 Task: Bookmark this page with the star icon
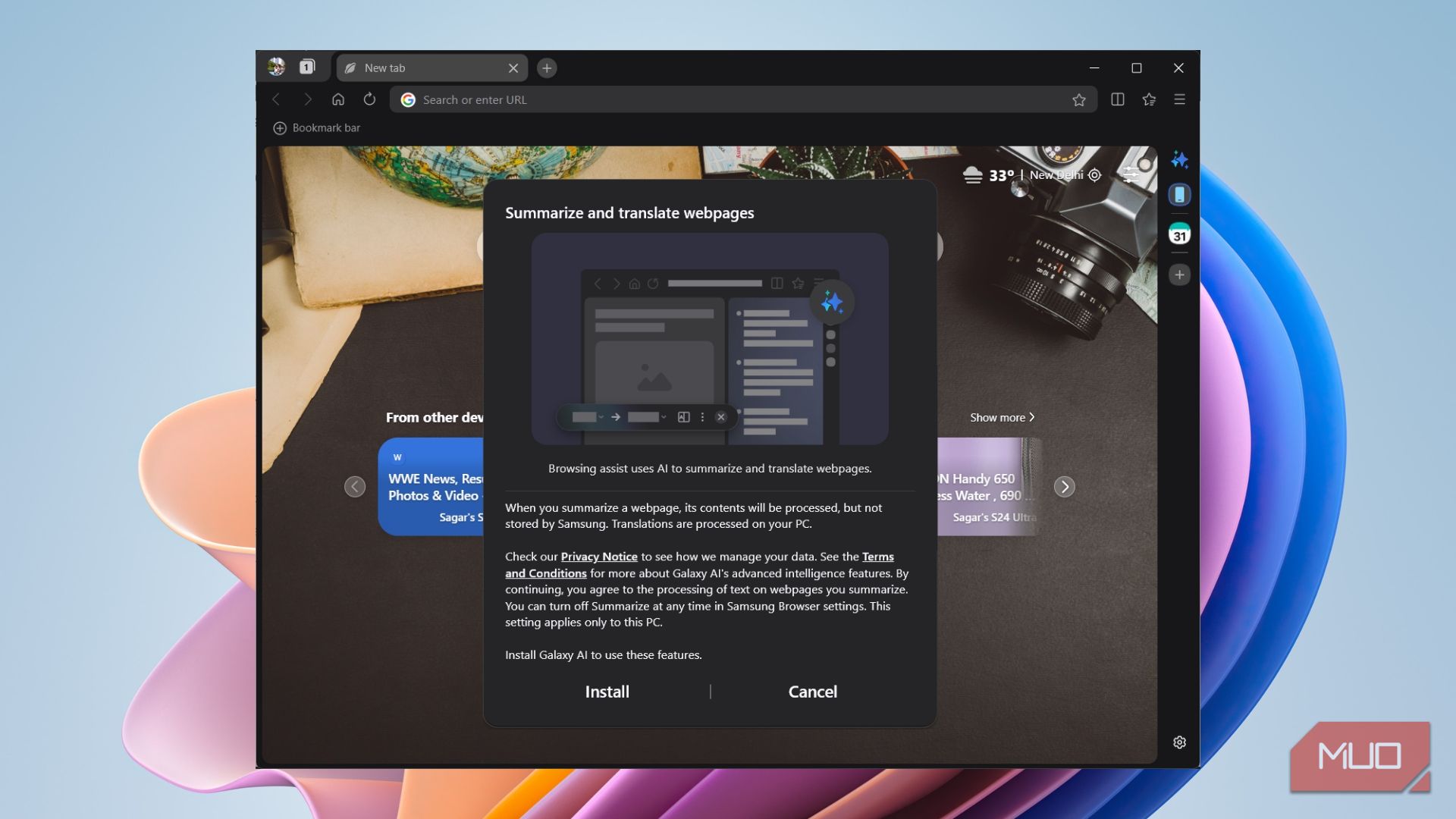(x=1079, y=100)
